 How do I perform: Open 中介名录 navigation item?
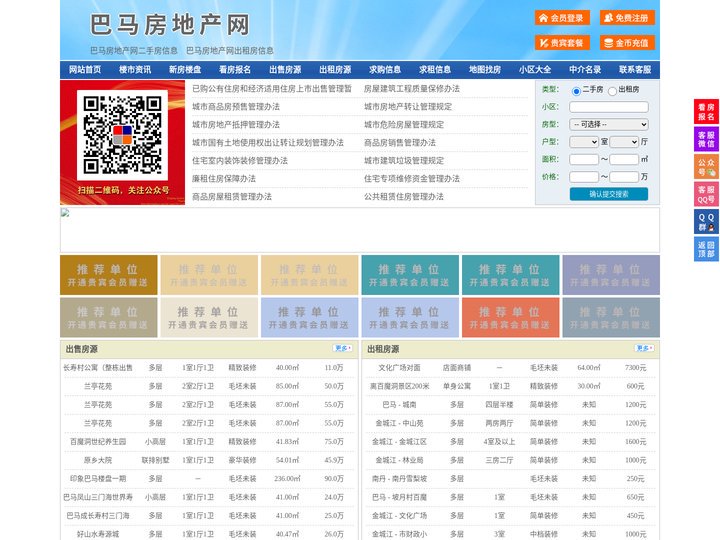585,70
